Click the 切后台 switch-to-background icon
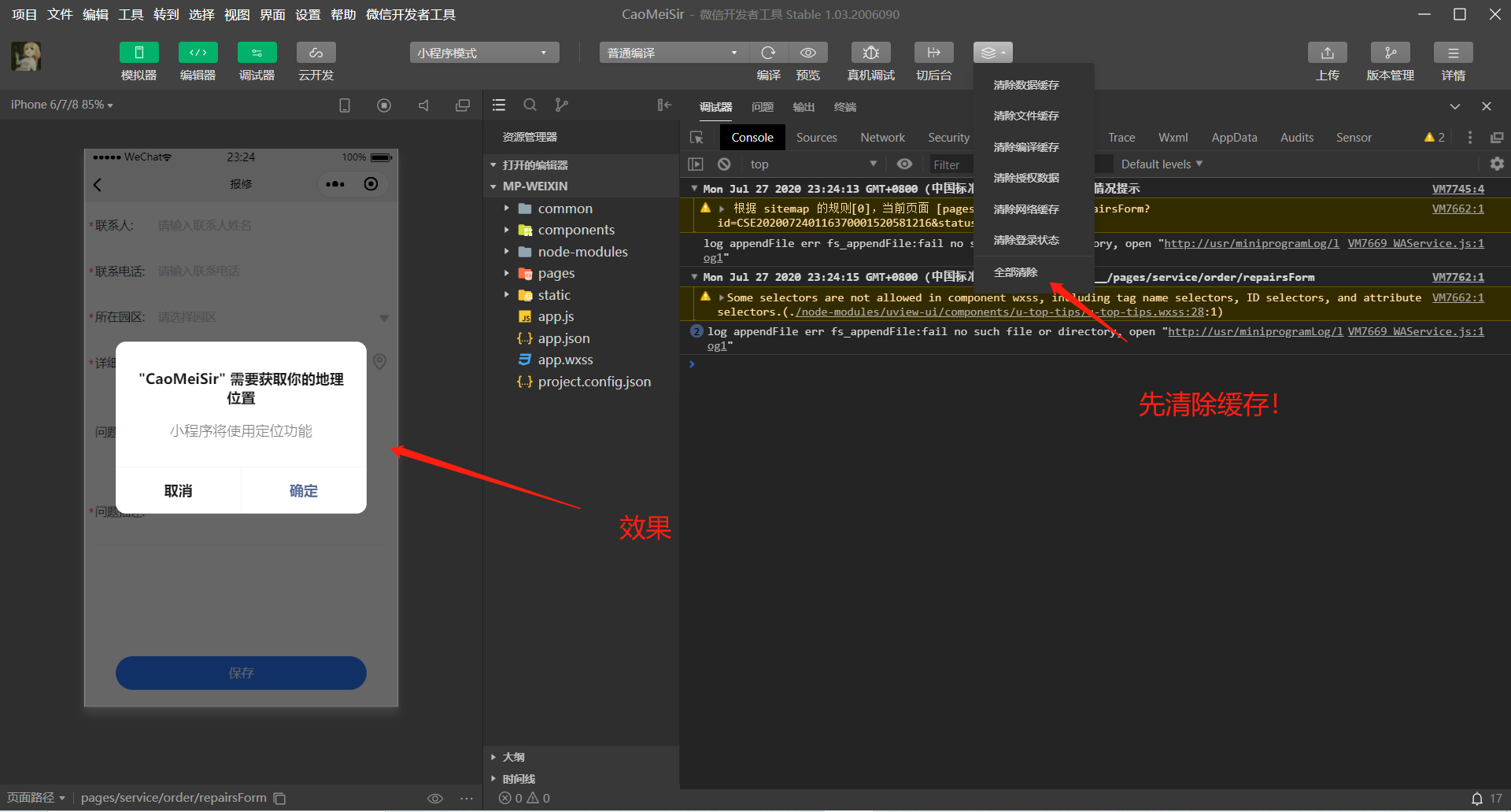Screen dimensions: 1511x812 tap(933, 53)
